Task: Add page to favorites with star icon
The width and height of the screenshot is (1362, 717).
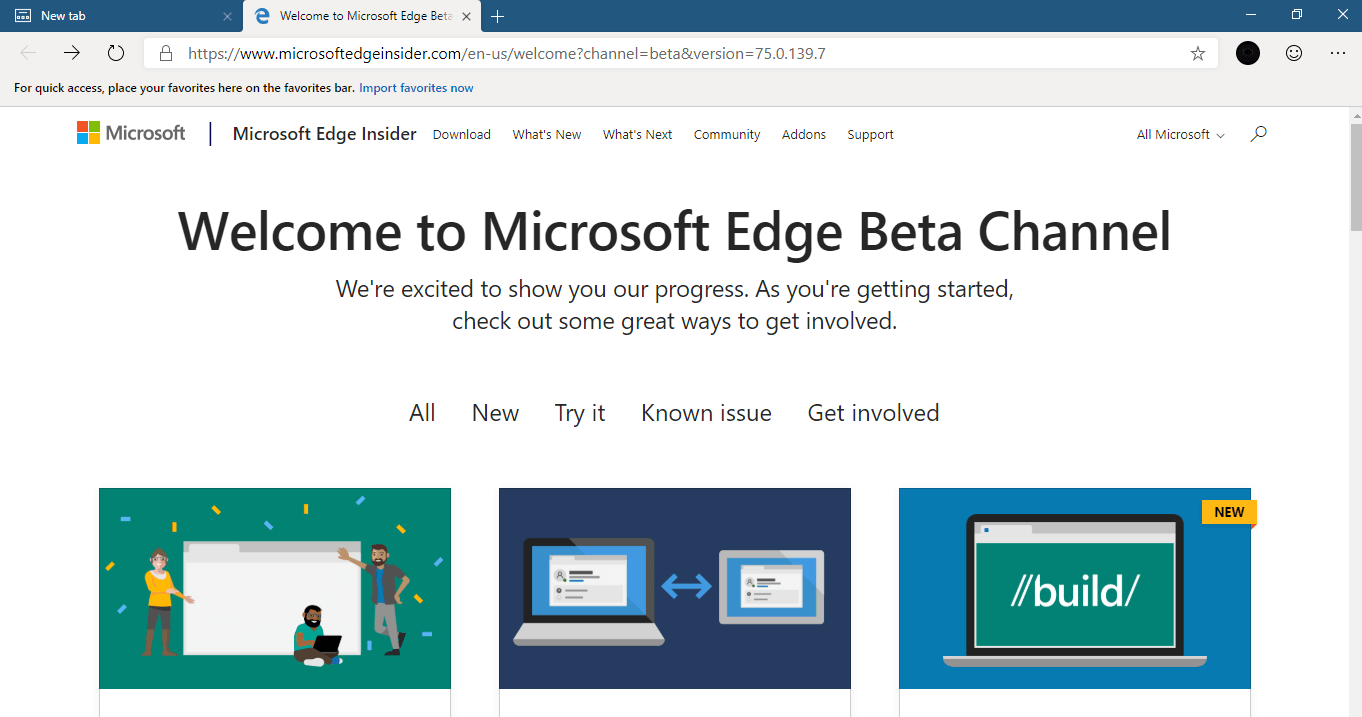Action: (x=1198, y=54)
